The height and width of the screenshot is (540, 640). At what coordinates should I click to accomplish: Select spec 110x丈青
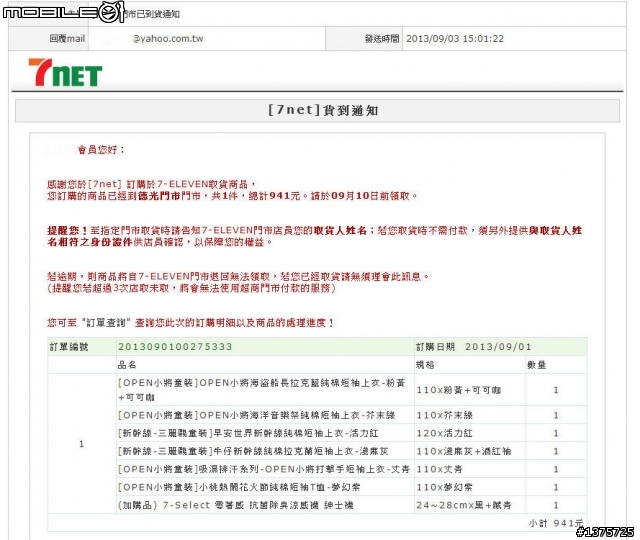click(x=439, y=469)
